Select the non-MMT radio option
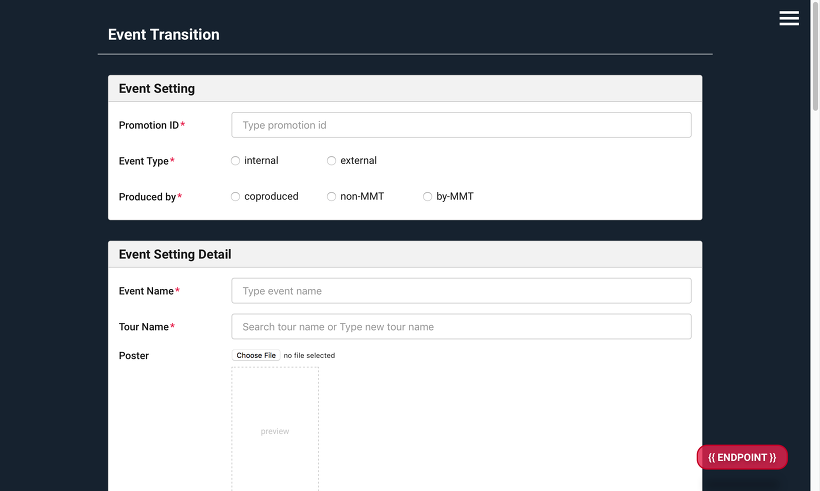Image resolution: width=820 pixels, height=491 pixels. (x=332, y=197)
